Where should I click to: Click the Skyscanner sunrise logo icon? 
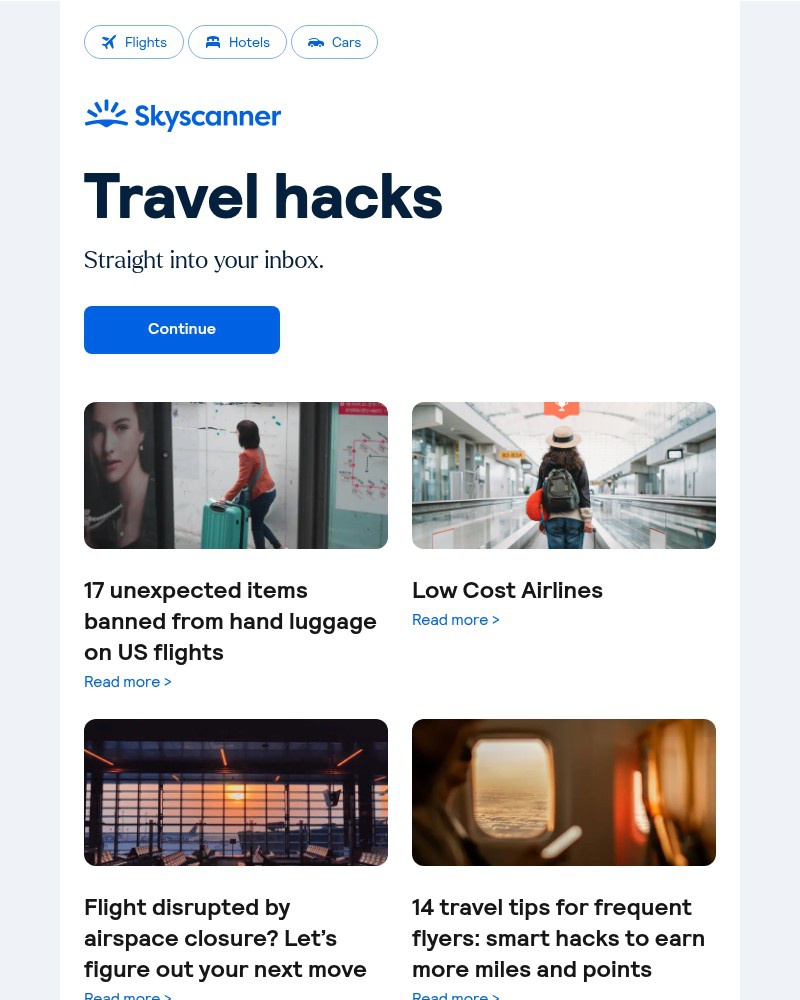[x=106, y=114]
